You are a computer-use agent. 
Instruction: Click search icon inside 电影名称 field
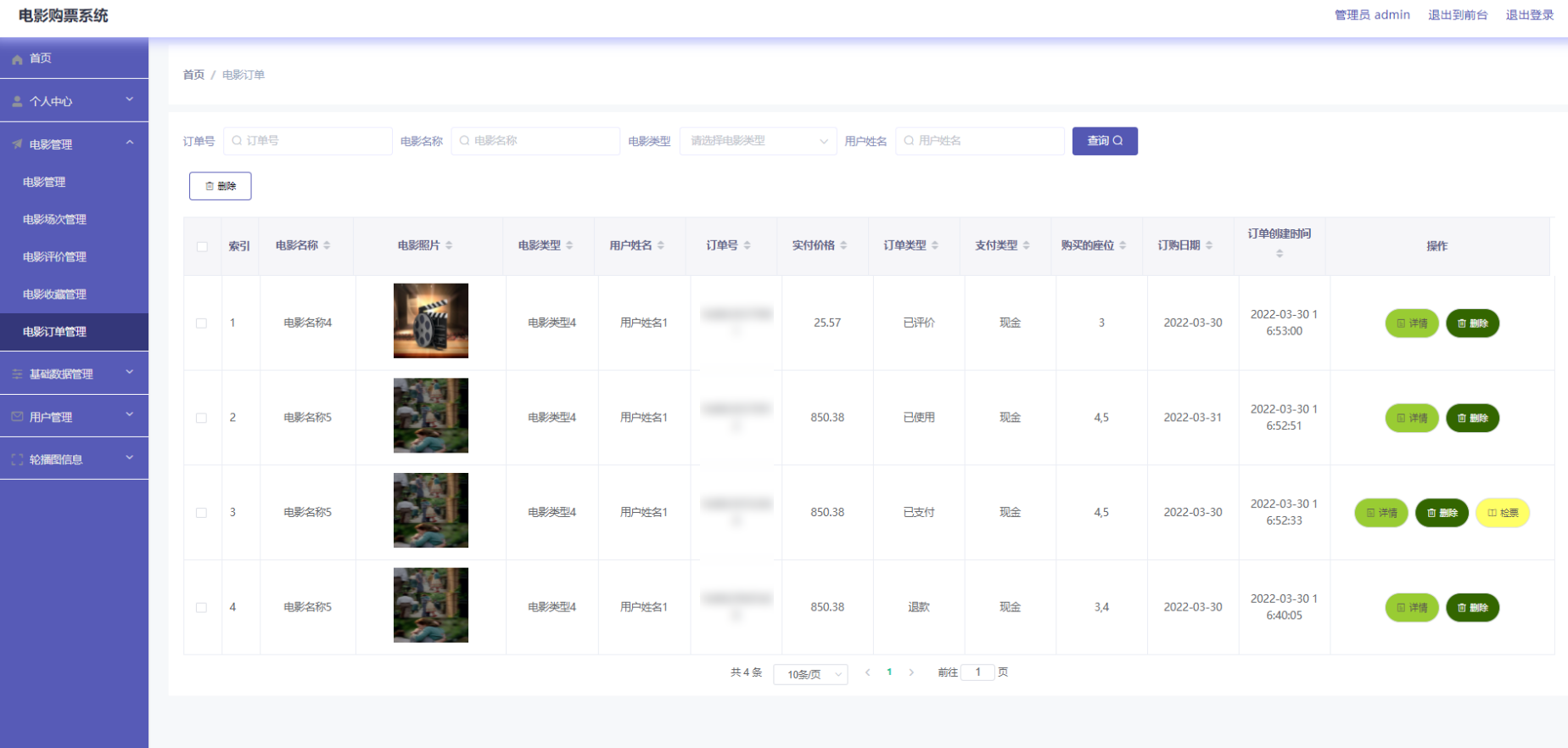(464, 141)
